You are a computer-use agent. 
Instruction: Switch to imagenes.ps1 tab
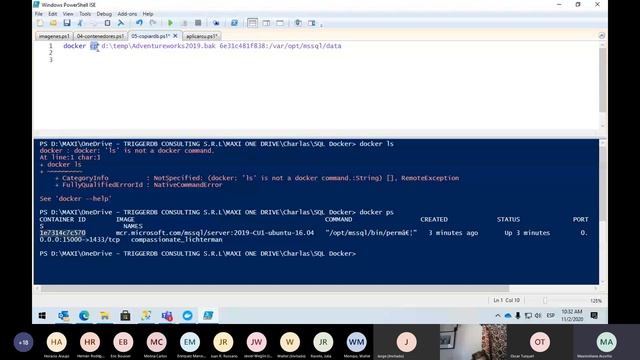click(54, 36)
